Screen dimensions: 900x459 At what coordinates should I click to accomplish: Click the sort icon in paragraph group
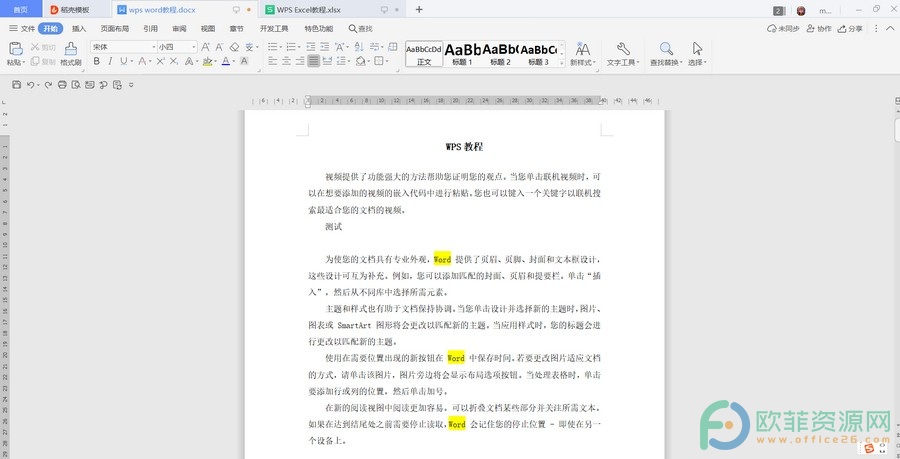[358, 47]
